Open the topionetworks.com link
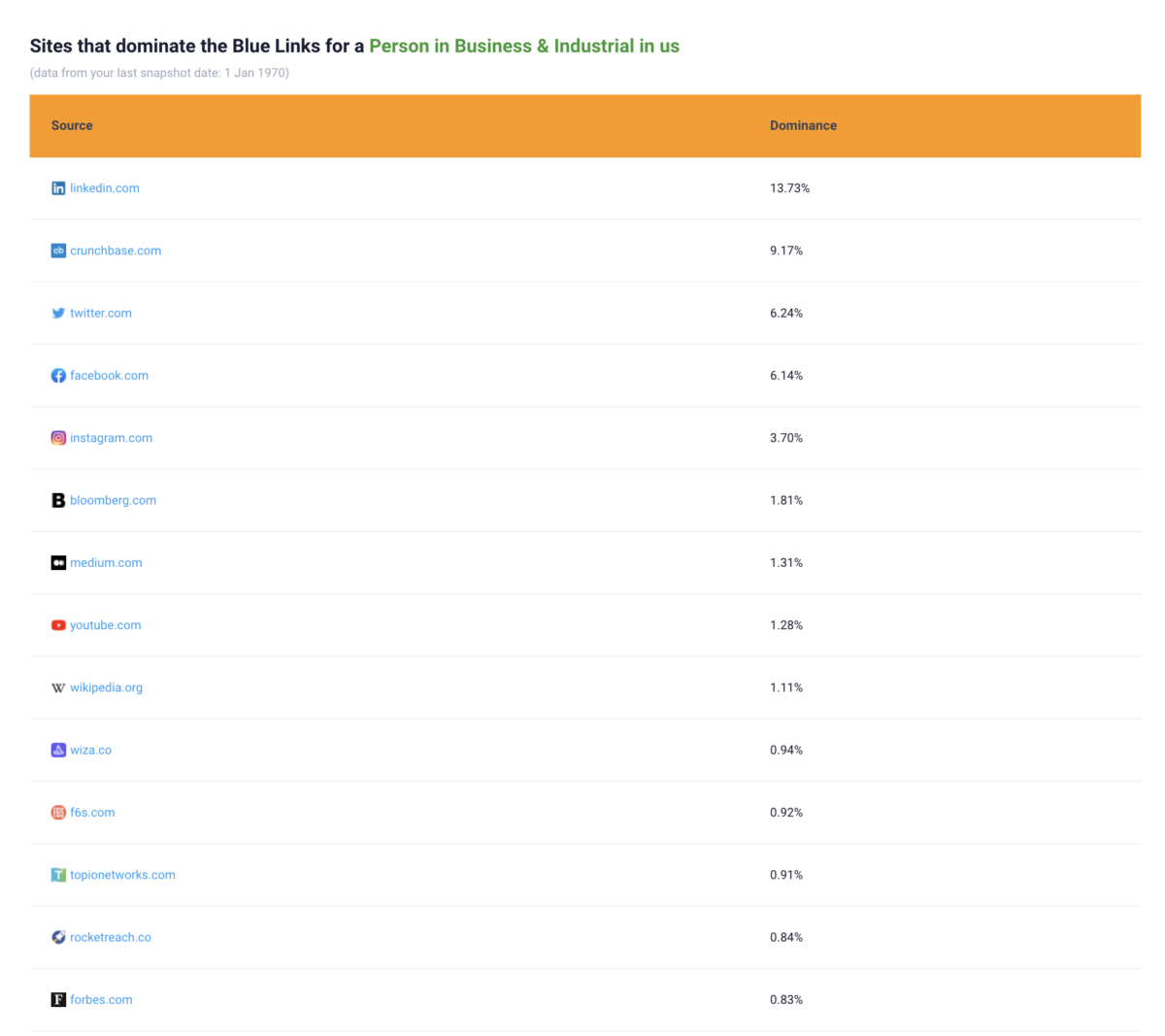 [122, 875]
